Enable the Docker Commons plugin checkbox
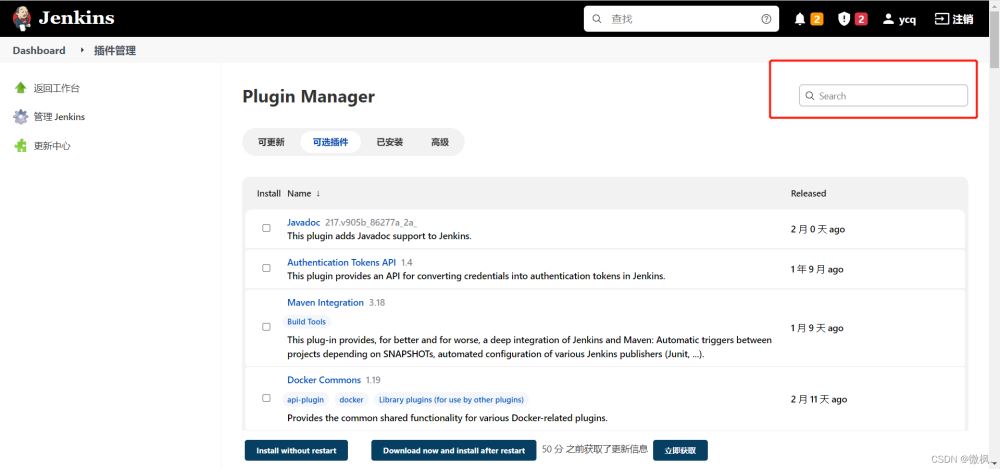The image size is (1000, 469). click(x=267, y=398)
